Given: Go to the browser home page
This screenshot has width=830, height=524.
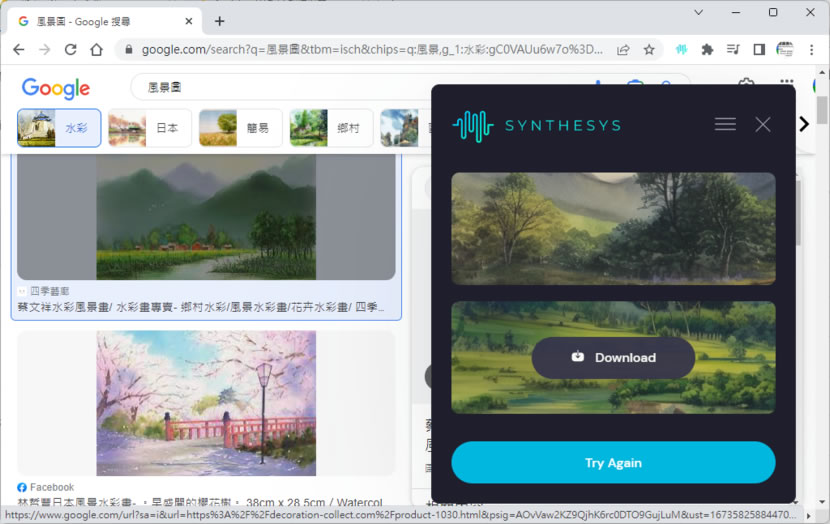Looking at the screenshot, I should 96,49.
